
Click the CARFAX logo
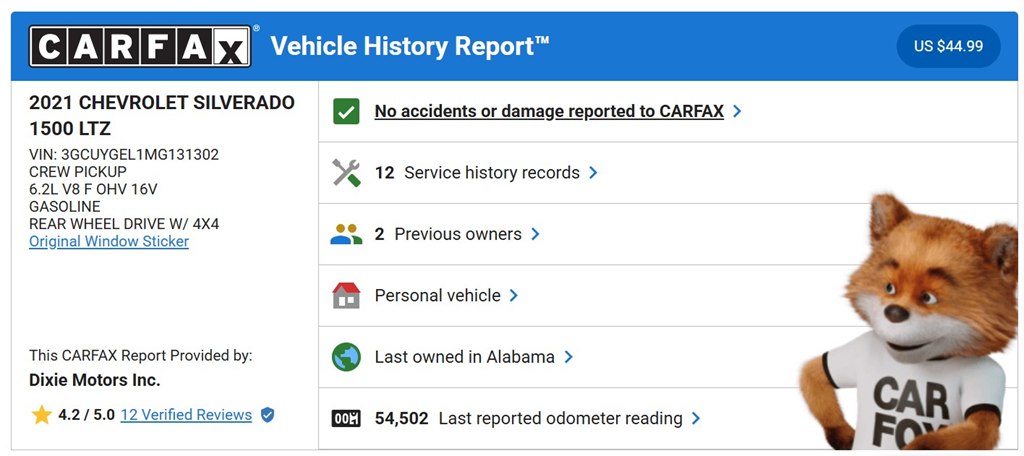click(140, 46)
